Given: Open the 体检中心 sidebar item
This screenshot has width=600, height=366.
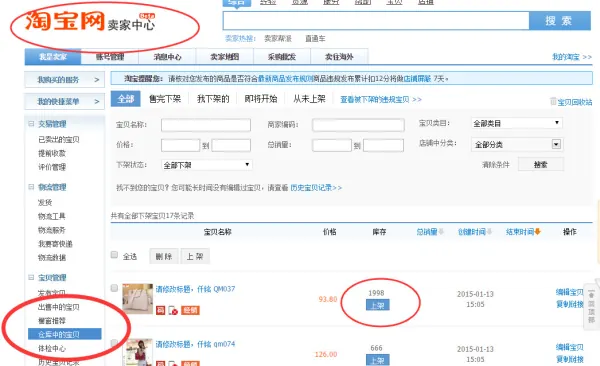Looking at the screenshot, I should (52, 348).
